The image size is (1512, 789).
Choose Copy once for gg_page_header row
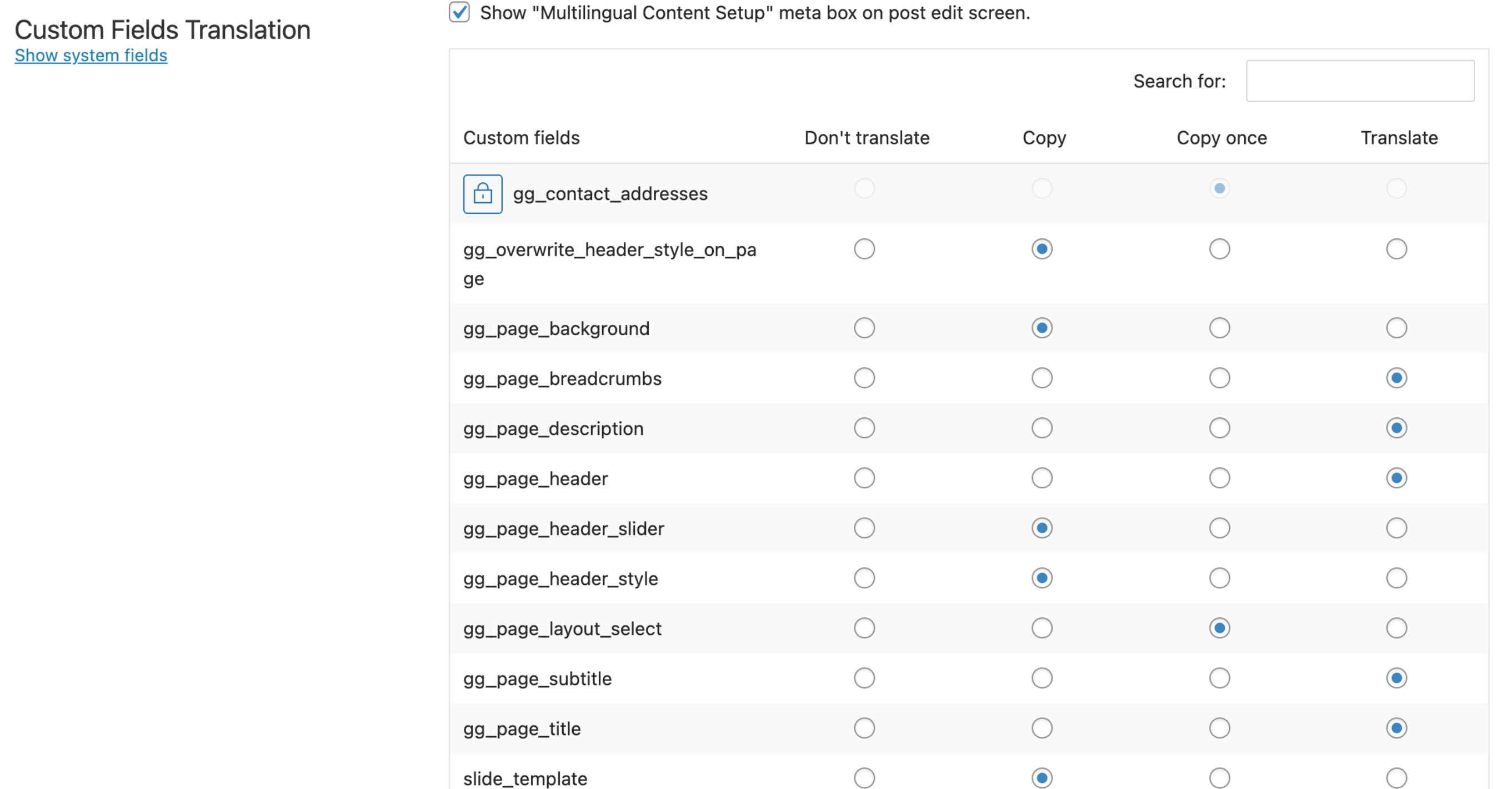1219,478
